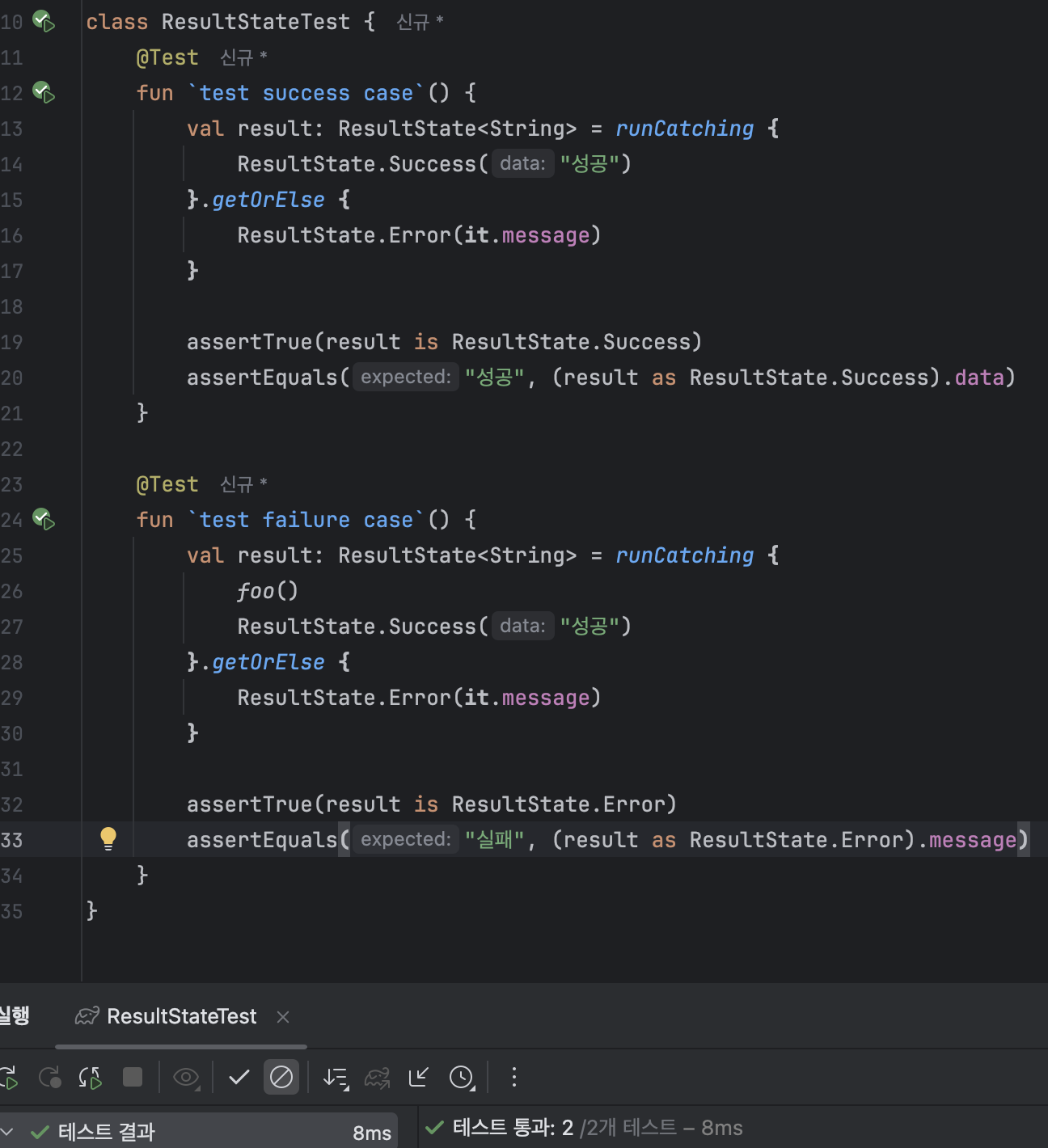Click the 신규 * hint on line 11
Screen dimensions: 1048x1148
pos(243,57)
